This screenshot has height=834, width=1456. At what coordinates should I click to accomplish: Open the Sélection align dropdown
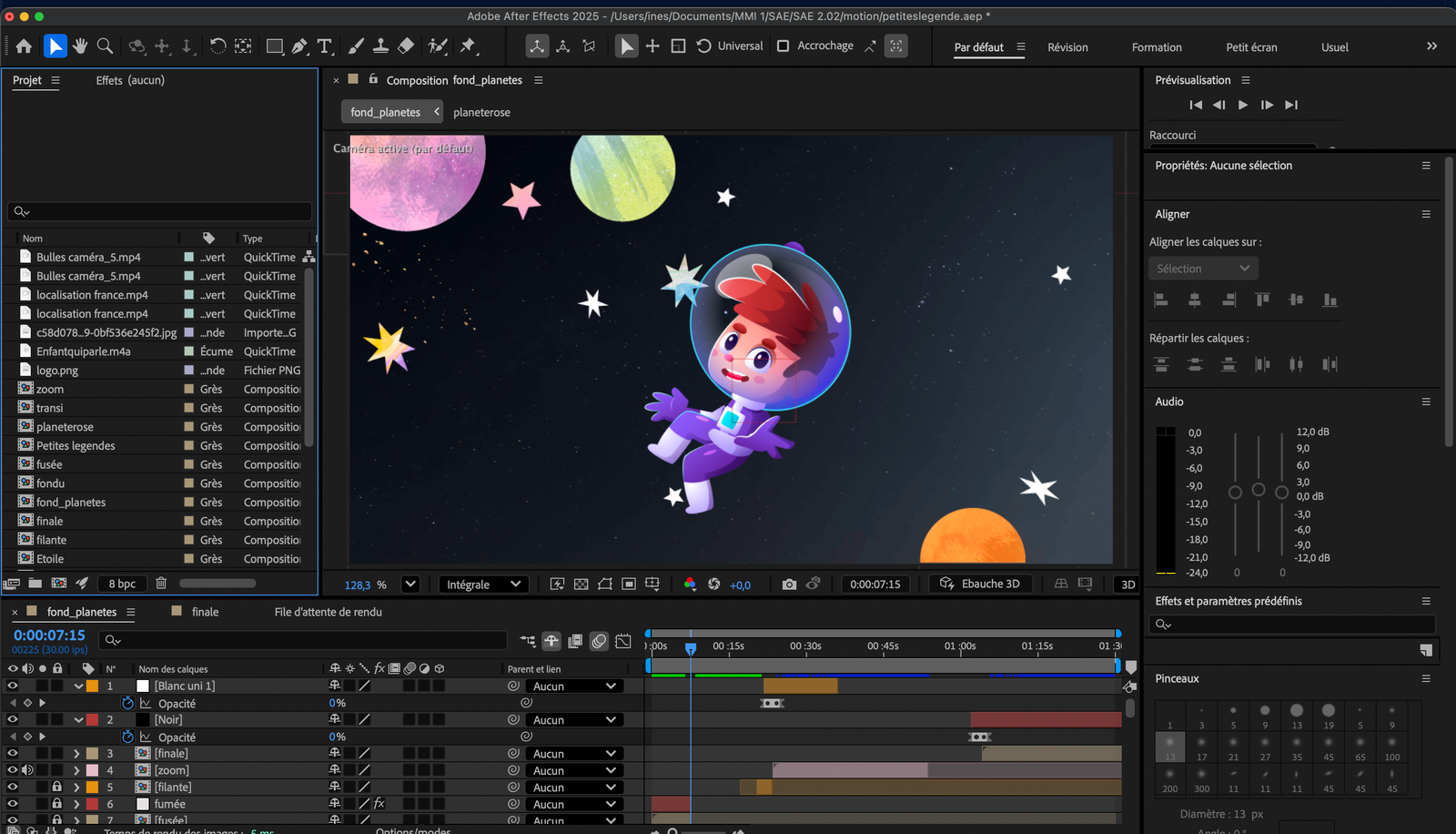coord(1203,269)
